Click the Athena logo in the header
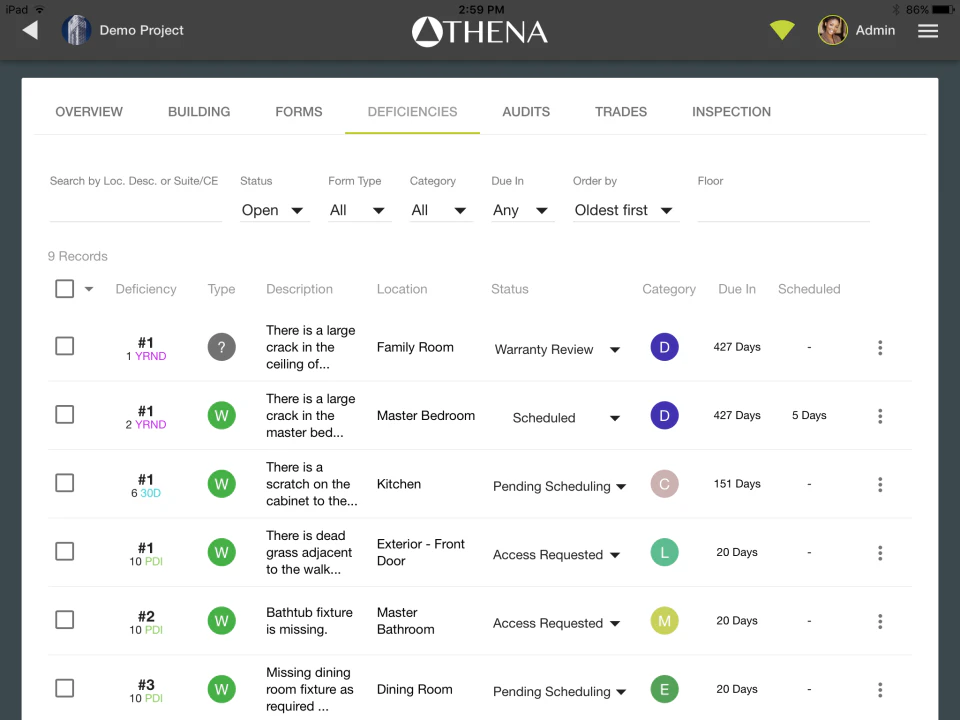Viewport: 960px width, 720px height. 479,30
